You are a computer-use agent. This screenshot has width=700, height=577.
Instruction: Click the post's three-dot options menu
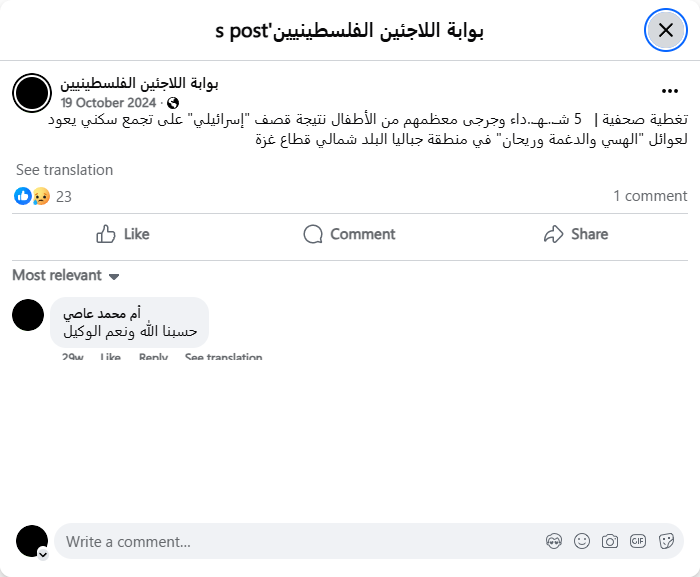pos(670,90)
